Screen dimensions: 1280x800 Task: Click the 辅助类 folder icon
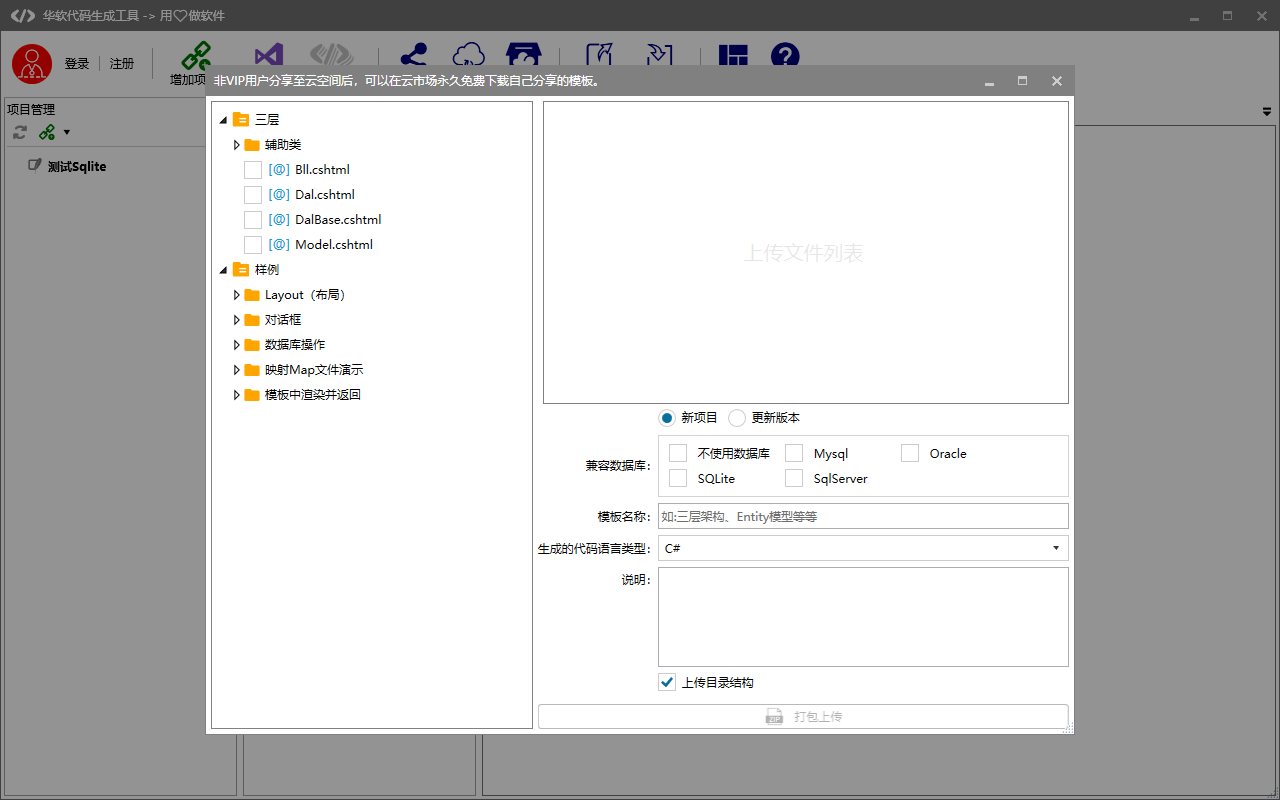coord(252,145)
